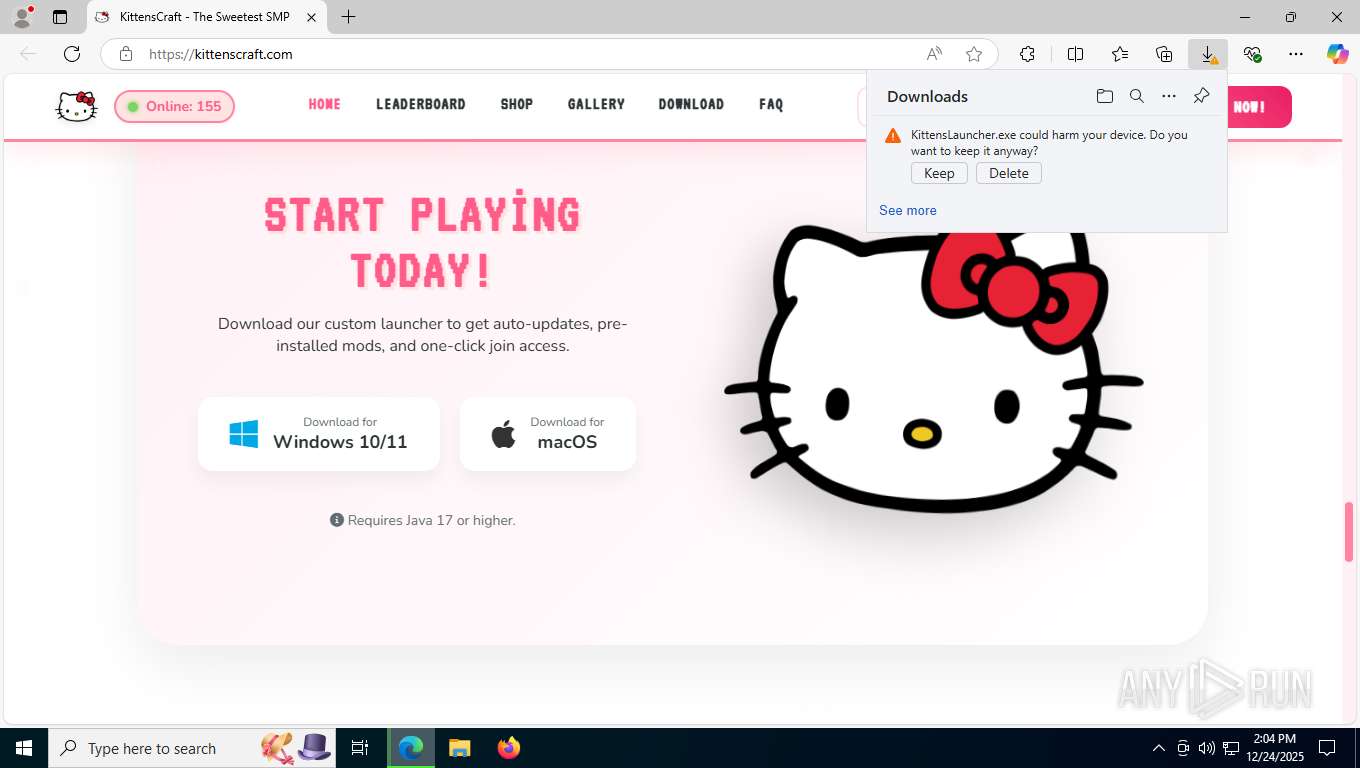This screenshot has height=768, width=1360.
Task: Click the pink NOW! button
Action: click(1258, 107)
